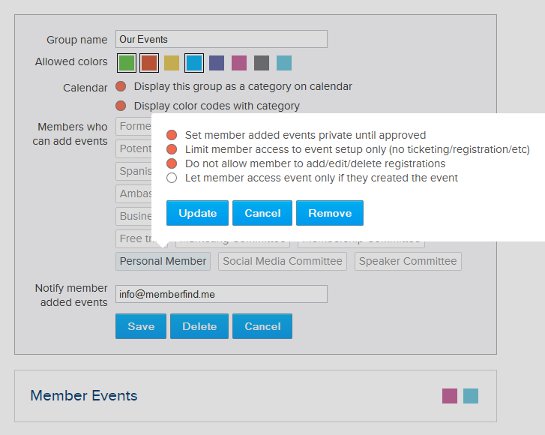The height and width of the screenshot is (435, 545).
Task: Select the teal allowed color swatch
Action: click(284, 63)
